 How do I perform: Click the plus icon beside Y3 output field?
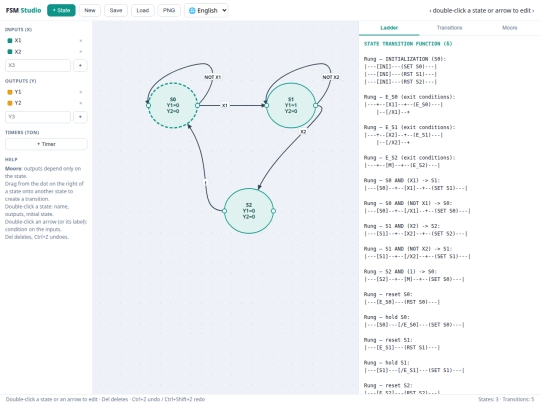pos(80,117)
